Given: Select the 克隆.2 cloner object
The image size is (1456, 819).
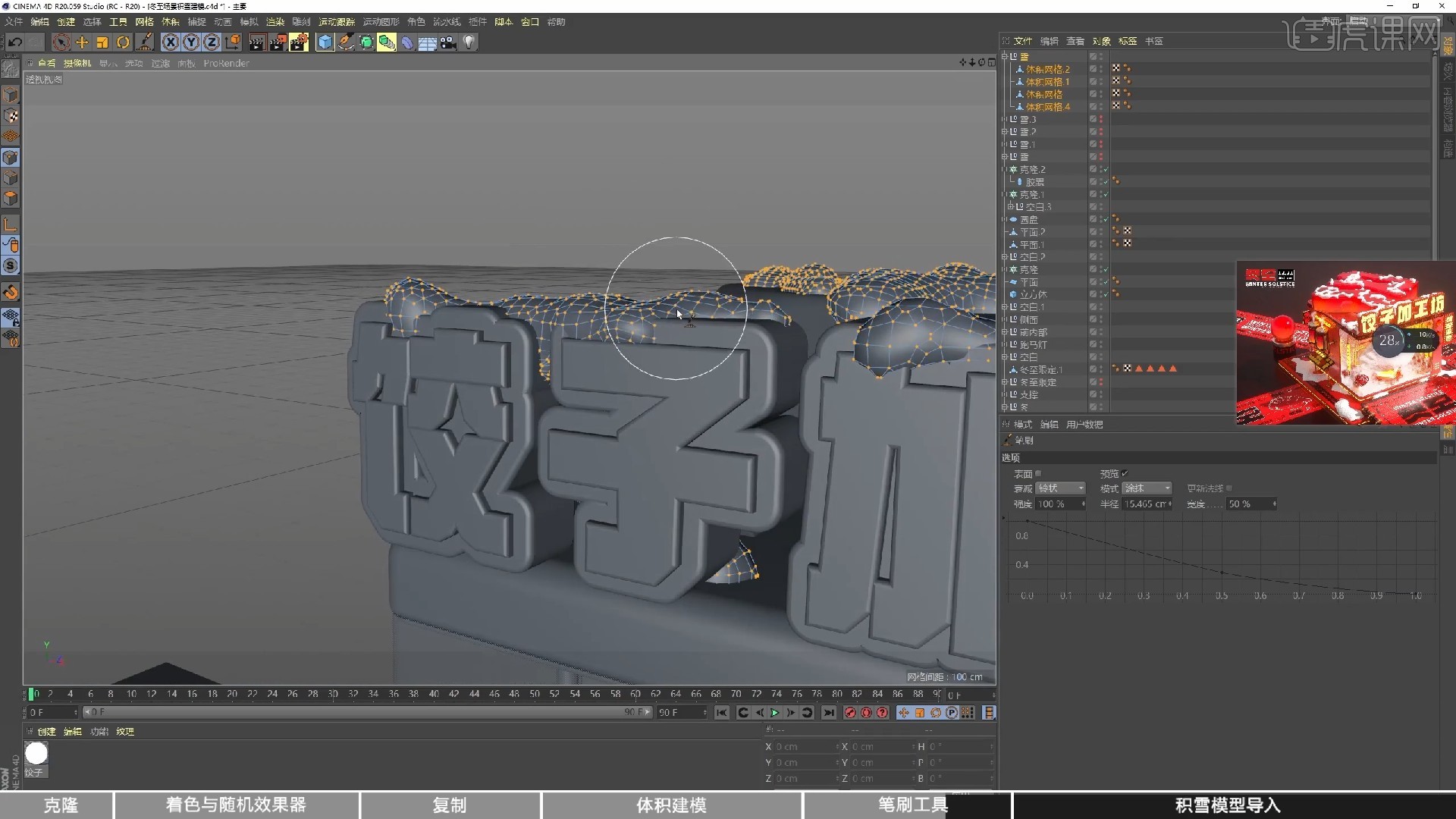Looking at the screenshot, I should click(1032, 170).
